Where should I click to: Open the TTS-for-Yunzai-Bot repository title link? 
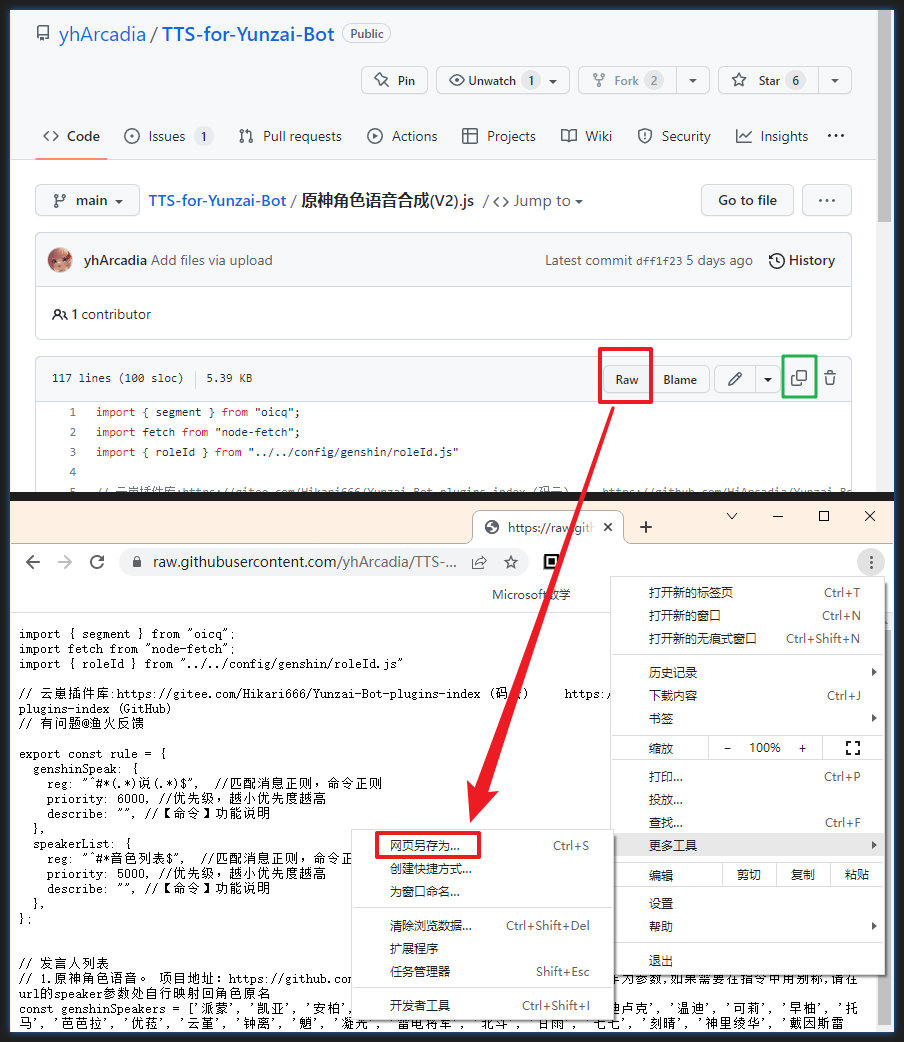tap(248, 34)
